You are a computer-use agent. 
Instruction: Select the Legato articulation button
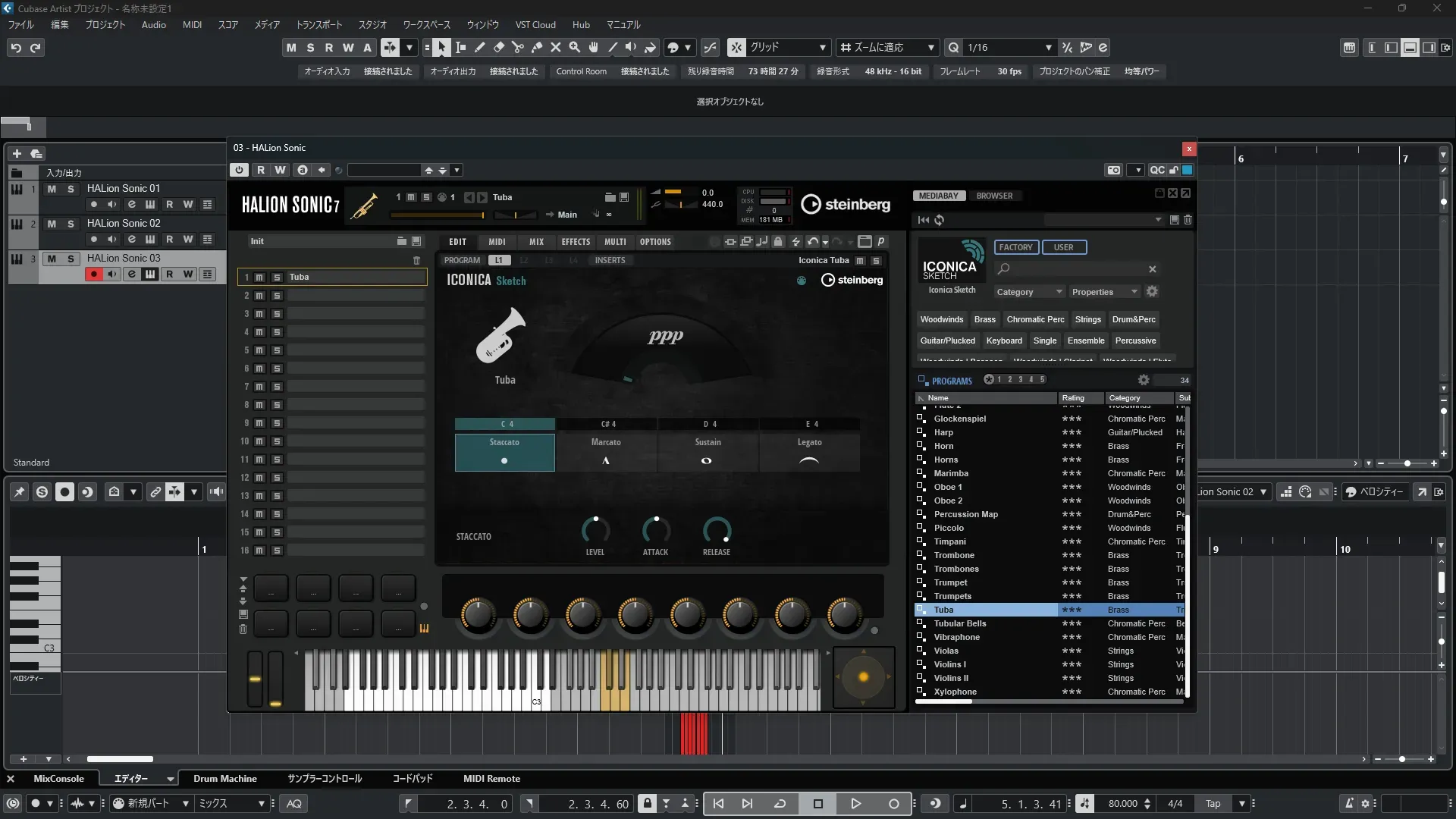click(809, 452)
